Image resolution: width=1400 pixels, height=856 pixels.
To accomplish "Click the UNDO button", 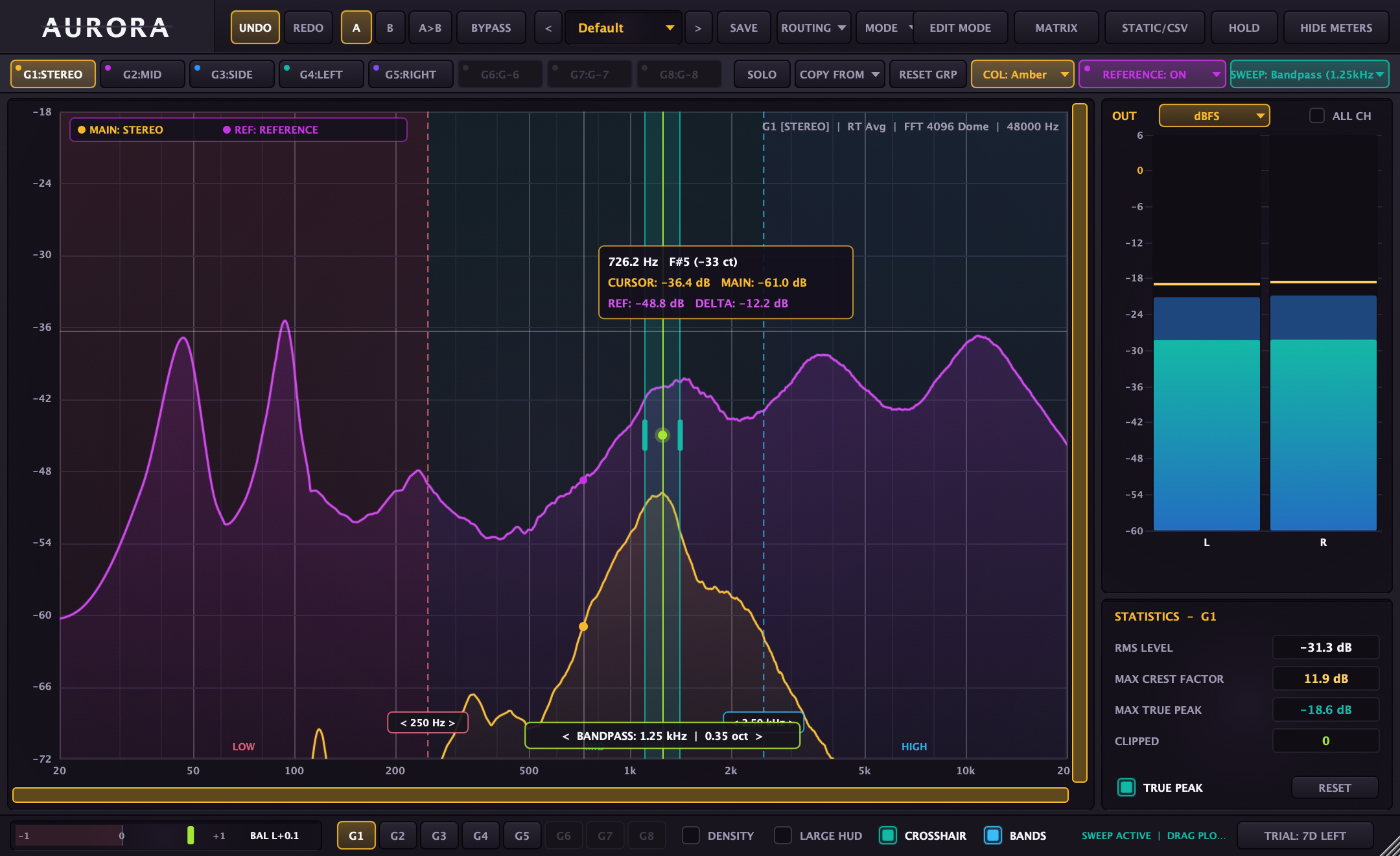I will [x=255, y=28].
